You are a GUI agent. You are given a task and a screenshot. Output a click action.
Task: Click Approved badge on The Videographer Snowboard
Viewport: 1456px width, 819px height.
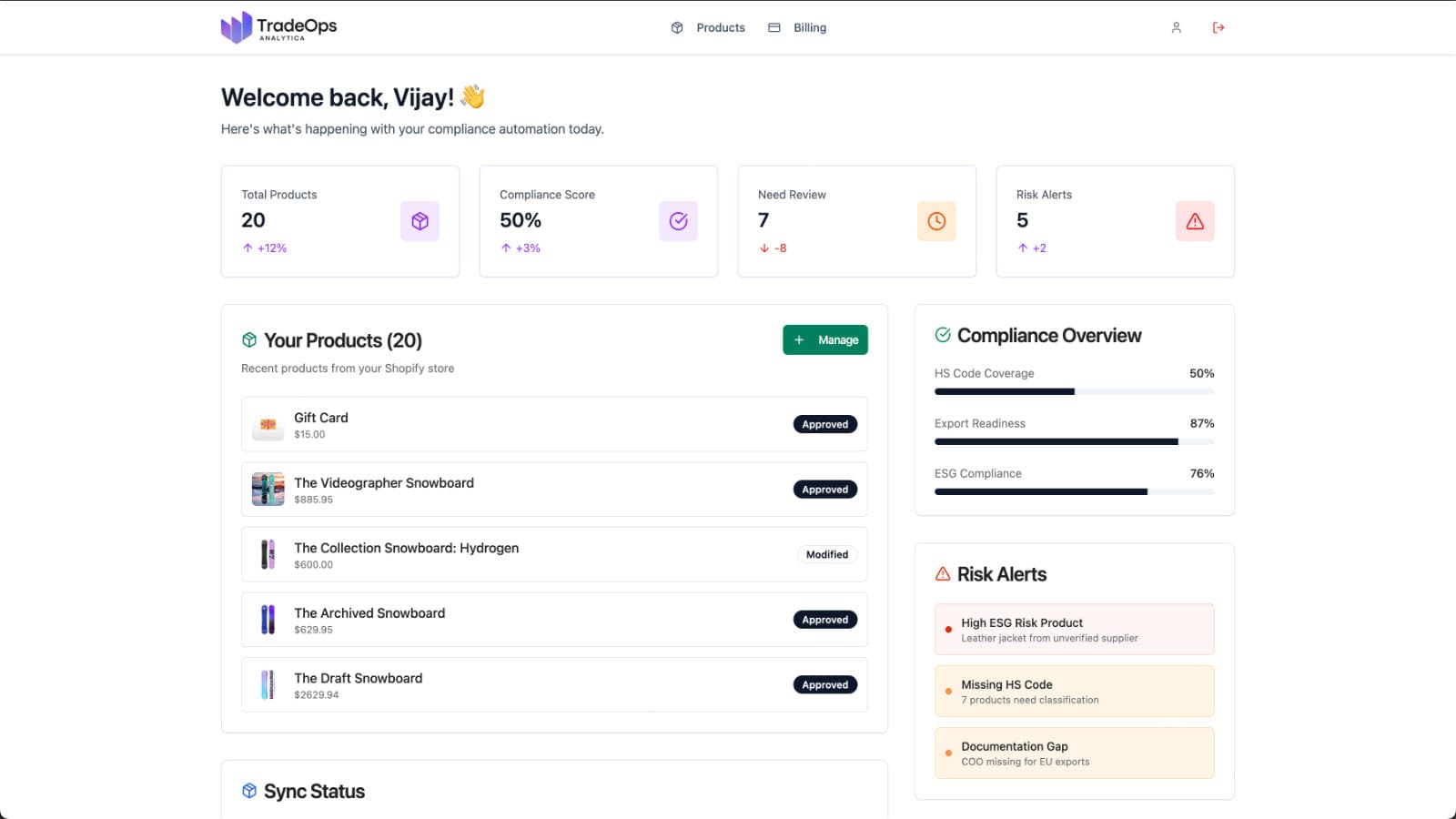click(x=825, y=490)
